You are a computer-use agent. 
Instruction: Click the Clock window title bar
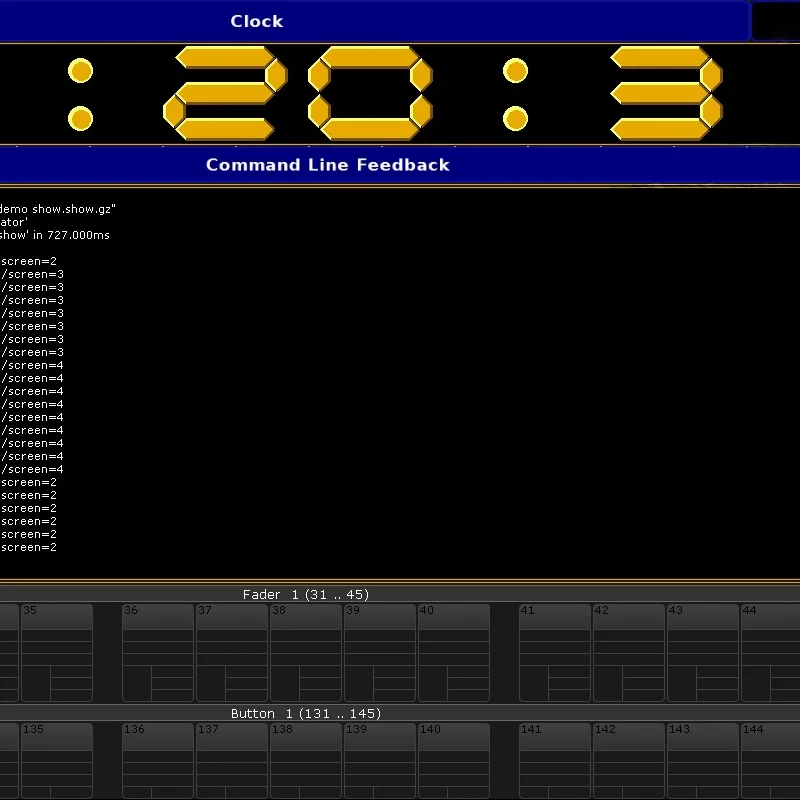[374, 21]
